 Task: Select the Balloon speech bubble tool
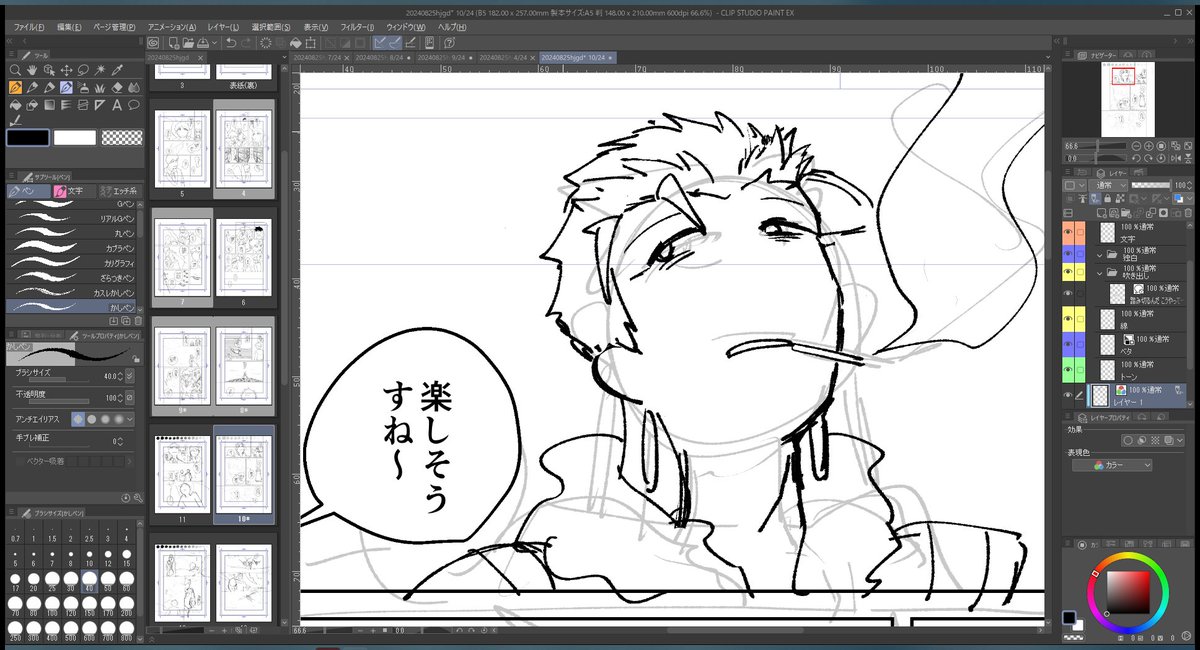point(134,104)
